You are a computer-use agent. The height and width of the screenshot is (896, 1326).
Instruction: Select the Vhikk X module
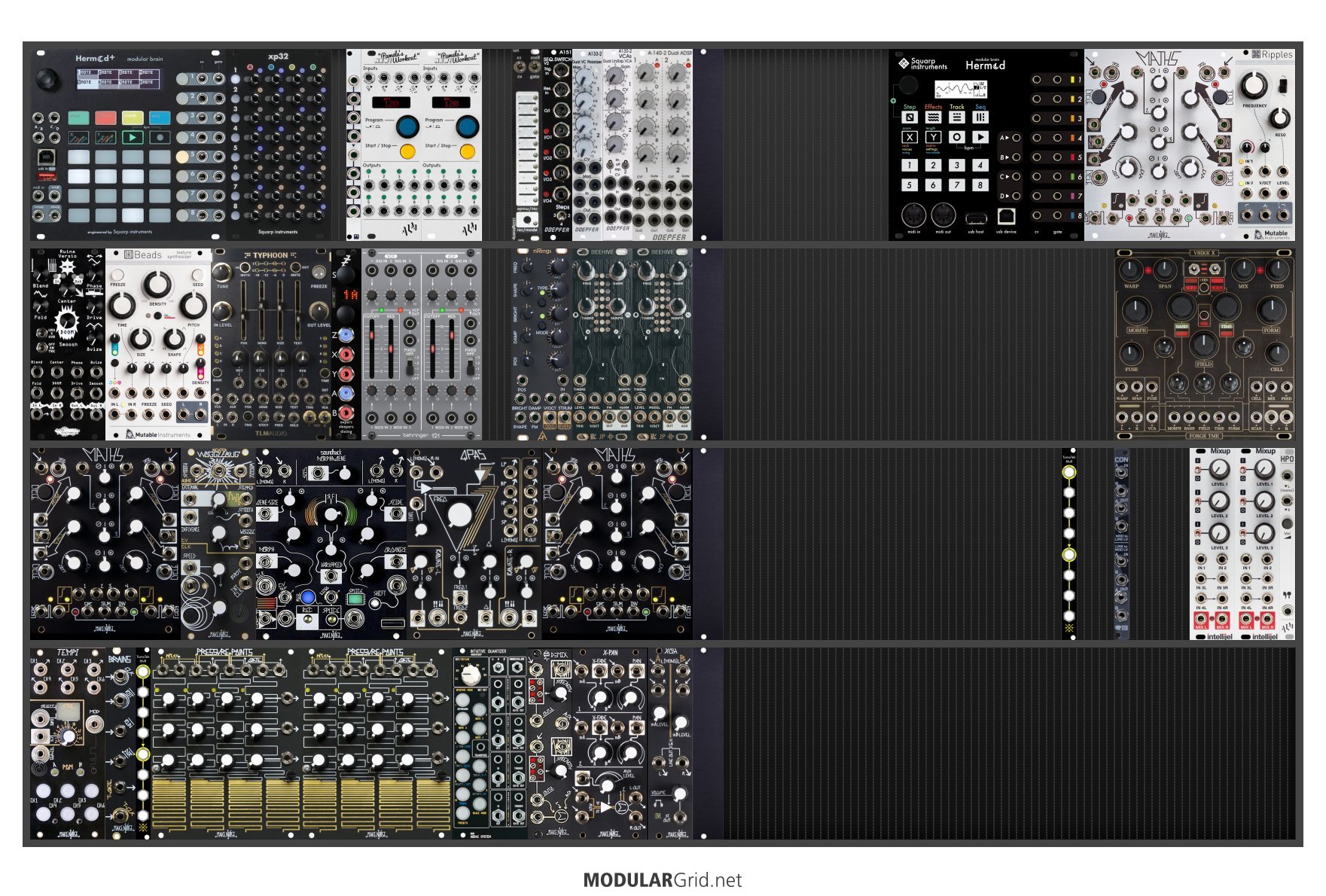(1205, 344)
